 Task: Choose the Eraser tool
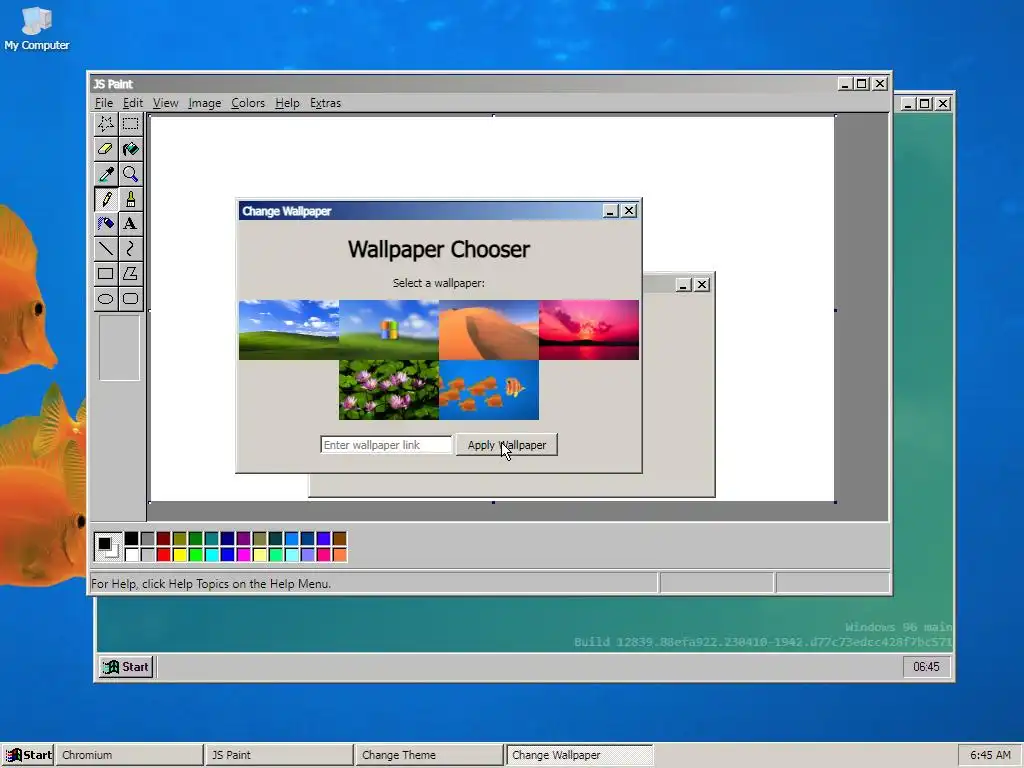pos(106,149)
